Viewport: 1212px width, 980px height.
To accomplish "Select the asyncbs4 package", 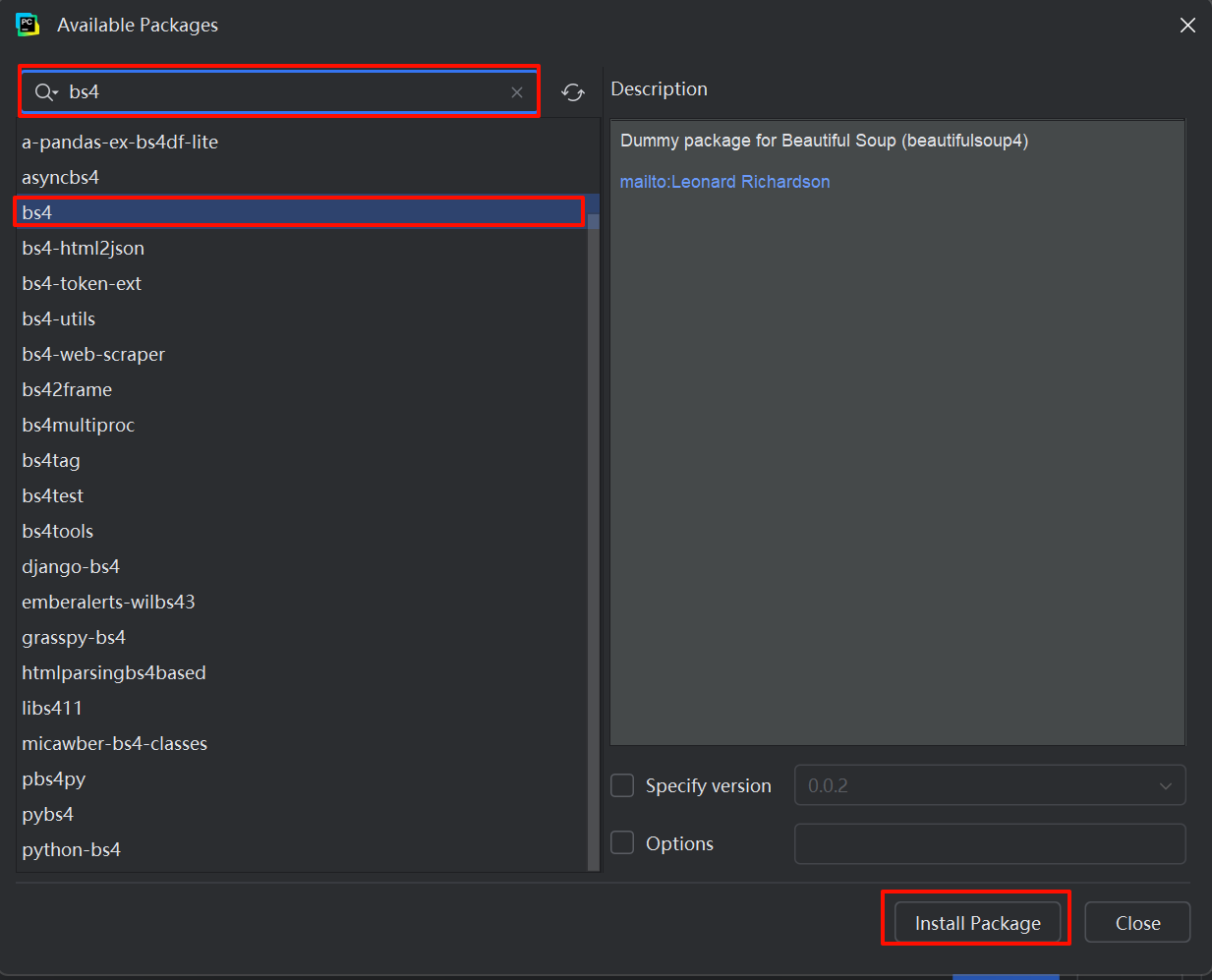I will [x=302, y=177].
